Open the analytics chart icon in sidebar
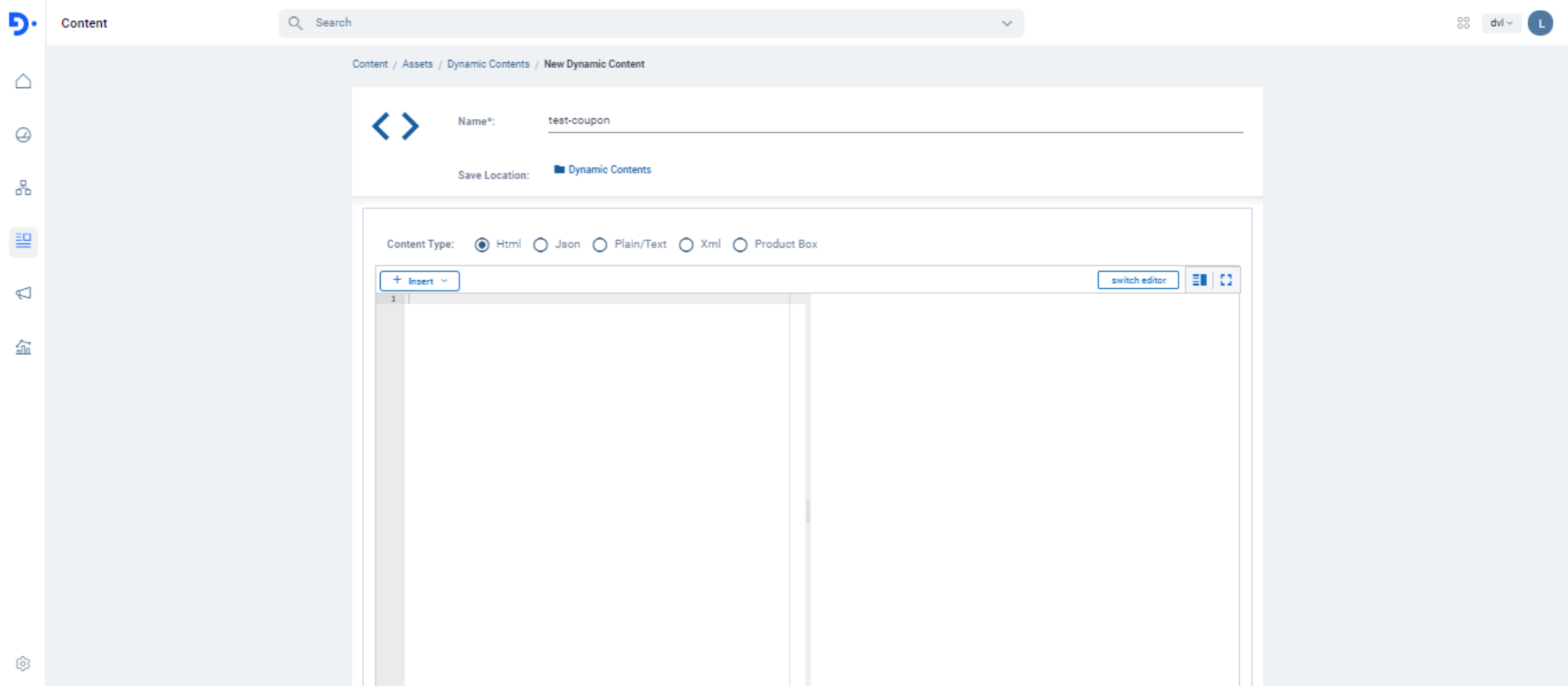Viewport: 1568px width, 686px height. point(23,347)
